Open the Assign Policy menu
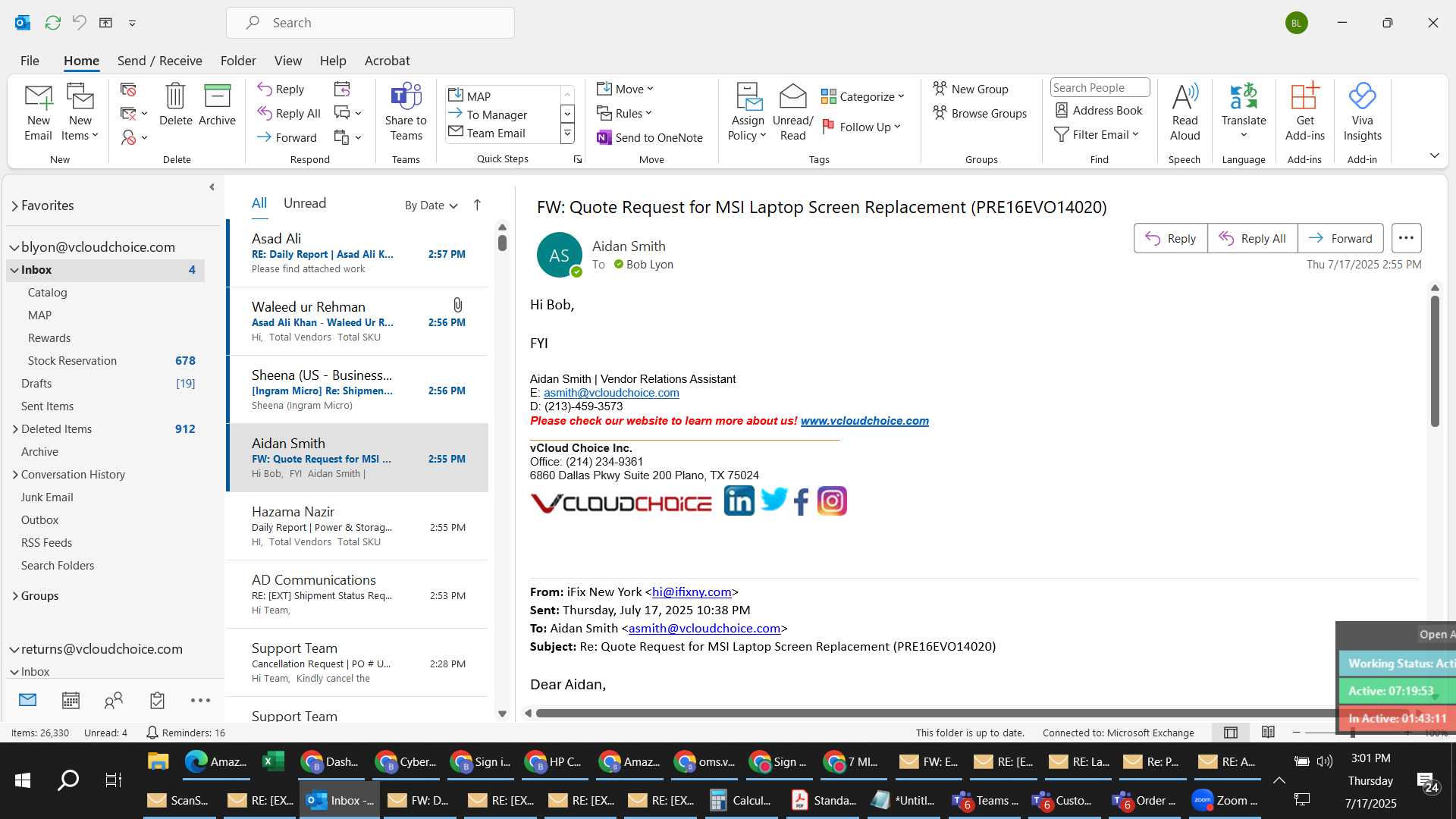 748,112
